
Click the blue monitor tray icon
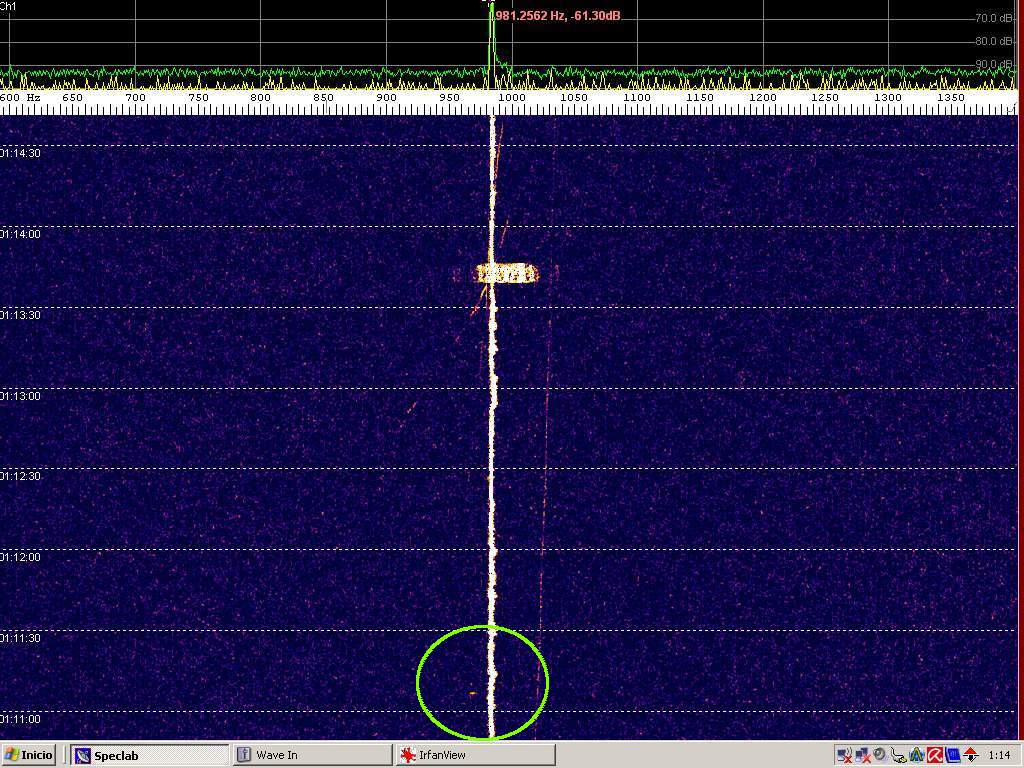pyautogui.click(x=953, y=755)
